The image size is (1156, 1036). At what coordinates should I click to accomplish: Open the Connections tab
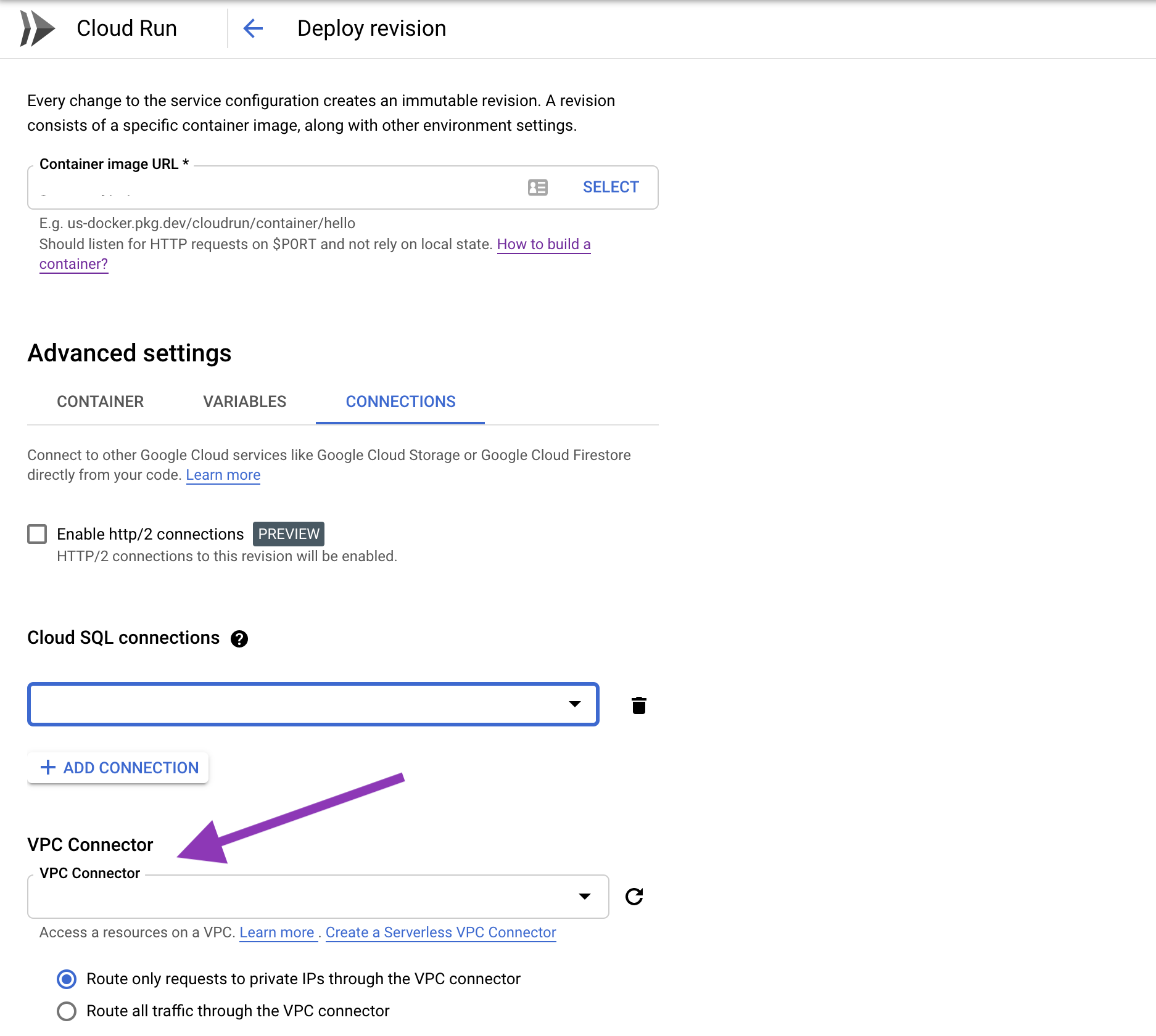pyautogui.click(x=400, y=402)
